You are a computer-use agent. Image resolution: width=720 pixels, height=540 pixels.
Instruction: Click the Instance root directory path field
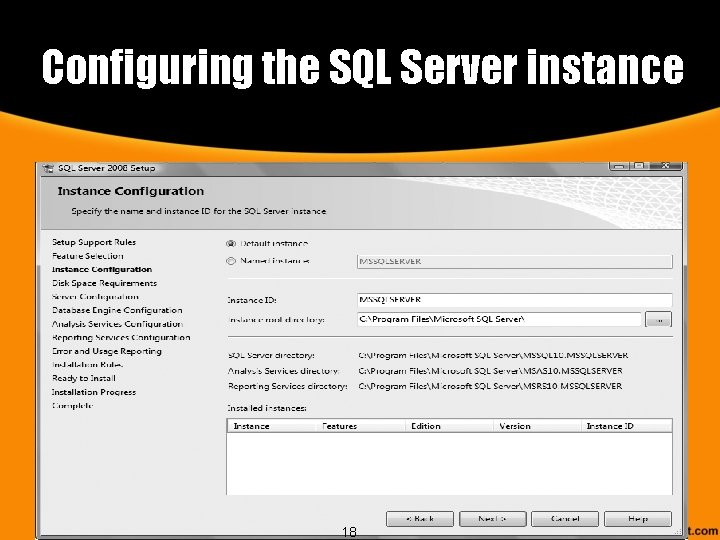click(x=499, y=319)
